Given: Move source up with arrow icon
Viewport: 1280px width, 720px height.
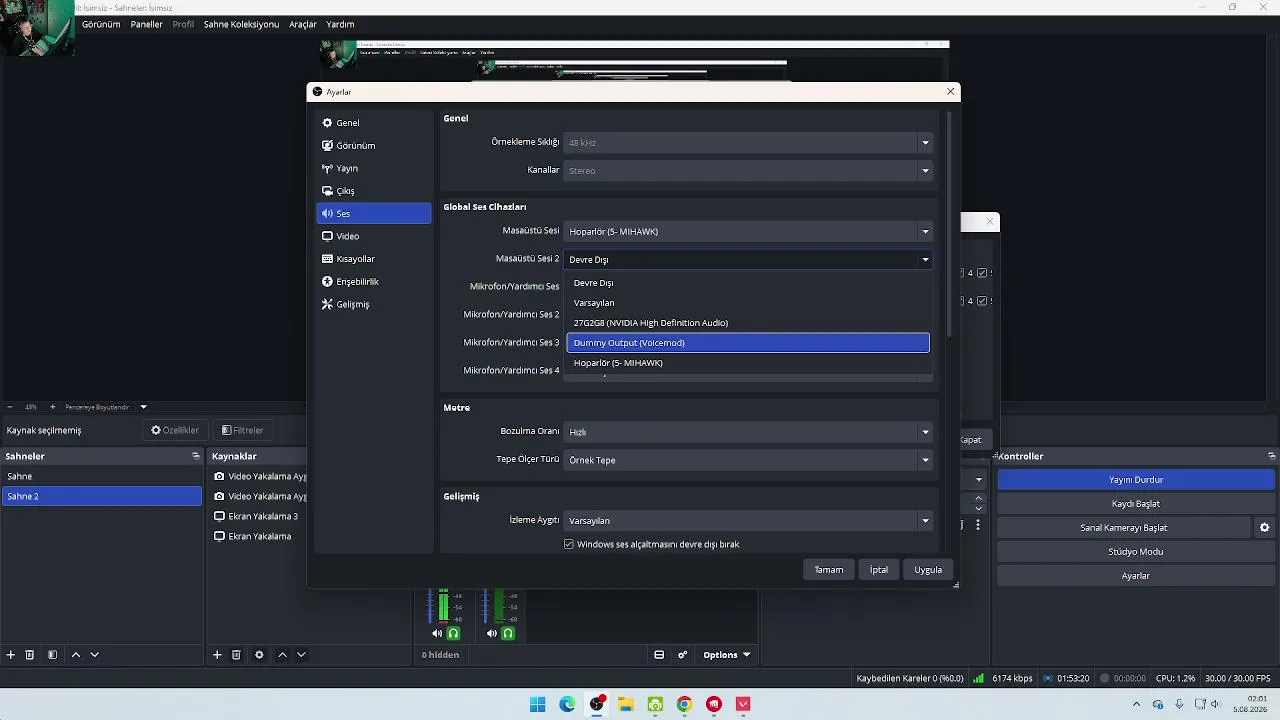Looking at the screenshot, I should pos(282,655).
